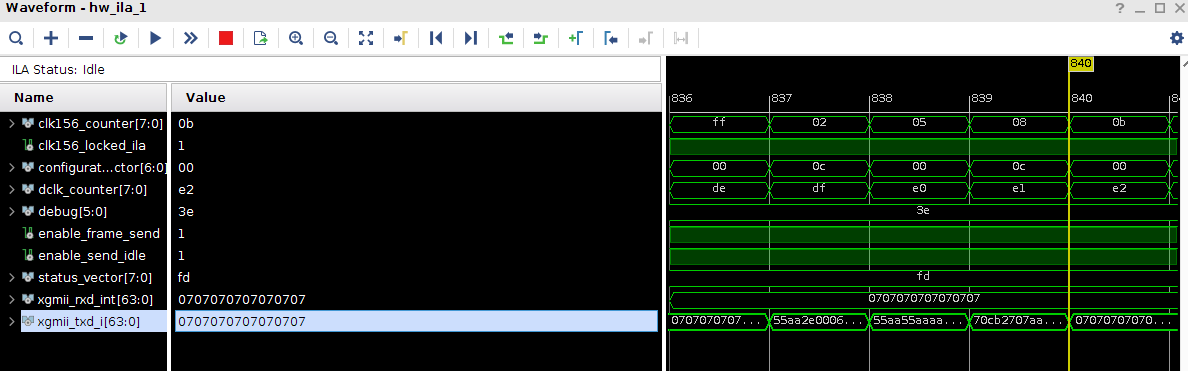The image size is (1188, 371).
Task: Toggle auto re-trigger for the ILA core
Action: [x=120, y=38]
